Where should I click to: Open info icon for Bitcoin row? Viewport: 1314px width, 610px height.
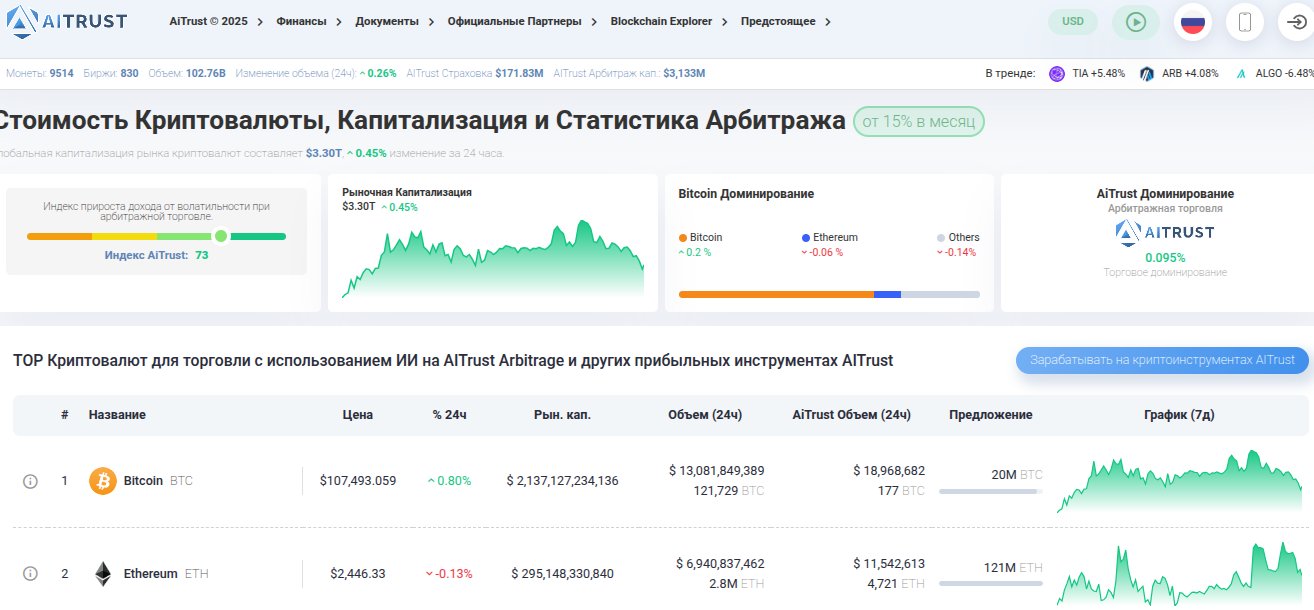click(30, 481)
